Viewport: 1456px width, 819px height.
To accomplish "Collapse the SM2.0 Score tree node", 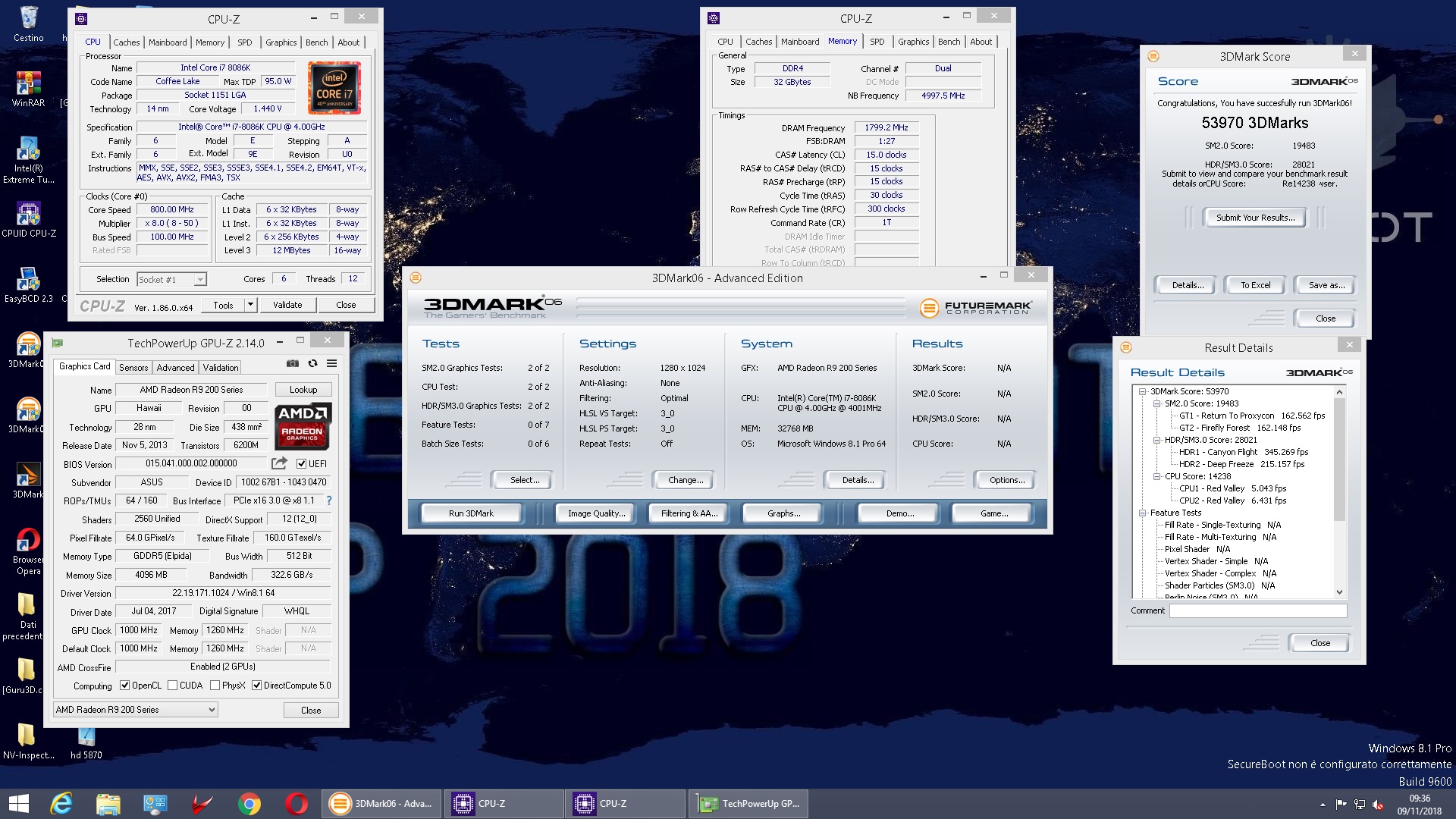I will point(1157,404).
